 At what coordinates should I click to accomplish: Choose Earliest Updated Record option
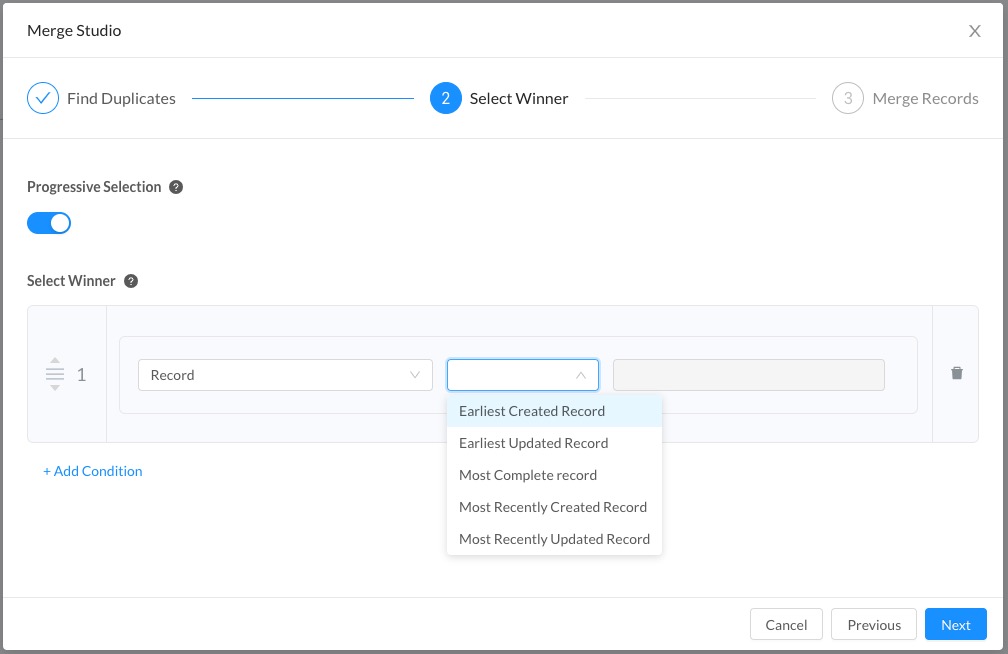554,443
